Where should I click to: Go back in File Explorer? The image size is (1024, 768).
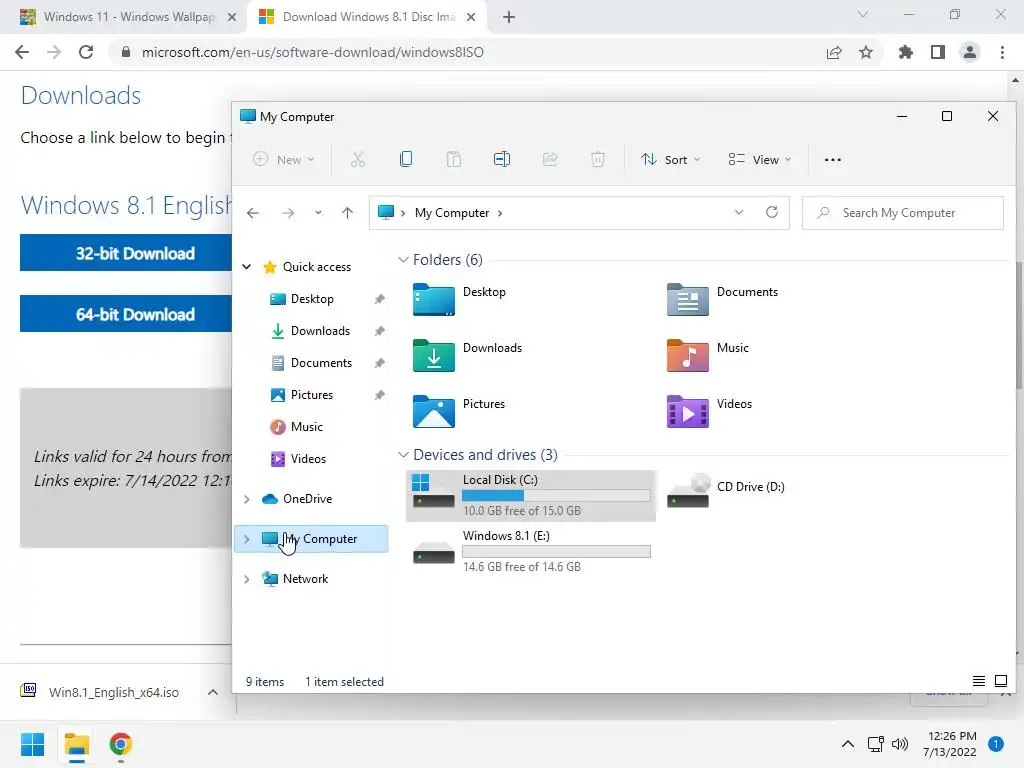(253, 213)
